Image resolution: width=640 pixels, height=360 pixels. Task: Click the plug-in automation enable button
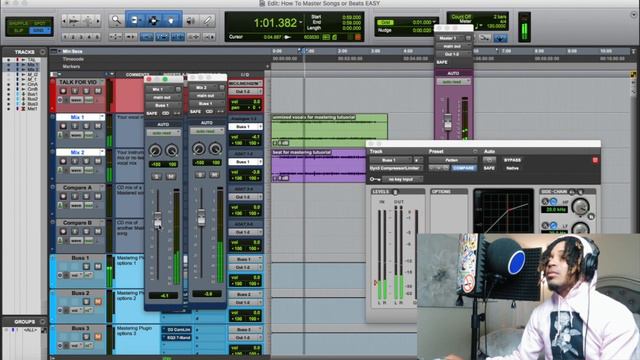[489, 160]
